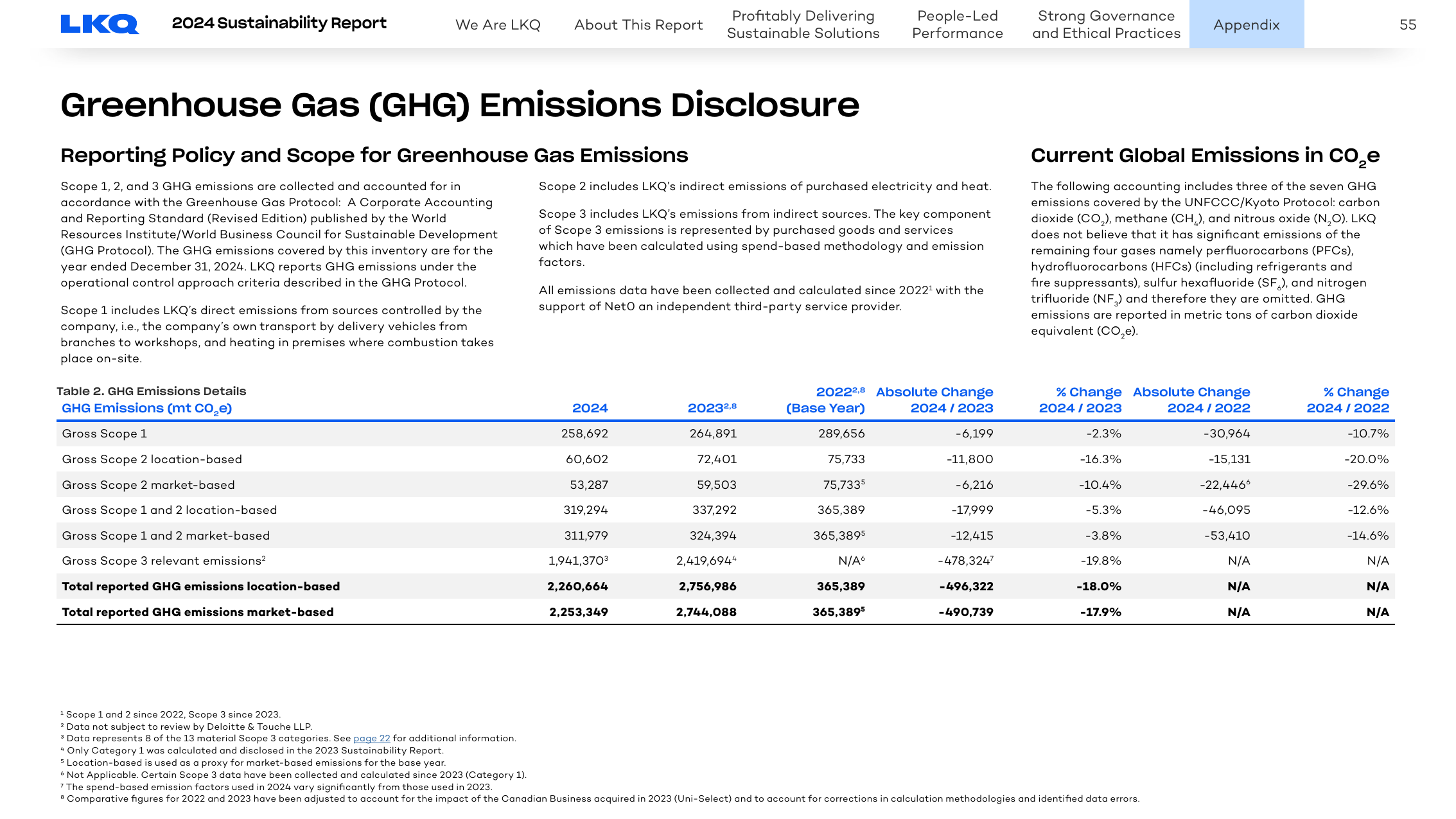
Task: Click the 2024 Sustainability Report title
Action: click(x=279, y=23)
